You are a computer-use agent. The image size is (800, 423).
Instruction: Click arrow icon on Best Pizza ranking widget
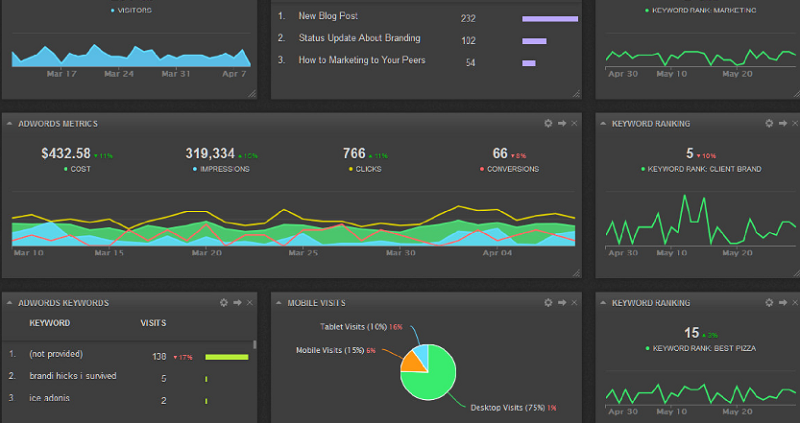pyautogui.click(x=784, y=302)
